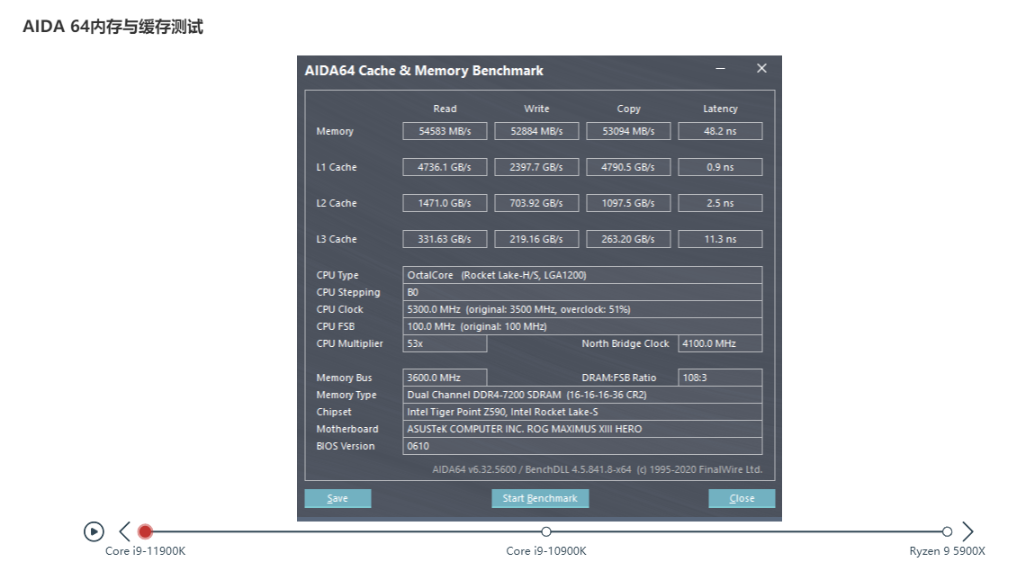Click the L3 Cache Latency value 11.3 ns
The width and height of the screenshot is (1016, 581).
[720, 239]
